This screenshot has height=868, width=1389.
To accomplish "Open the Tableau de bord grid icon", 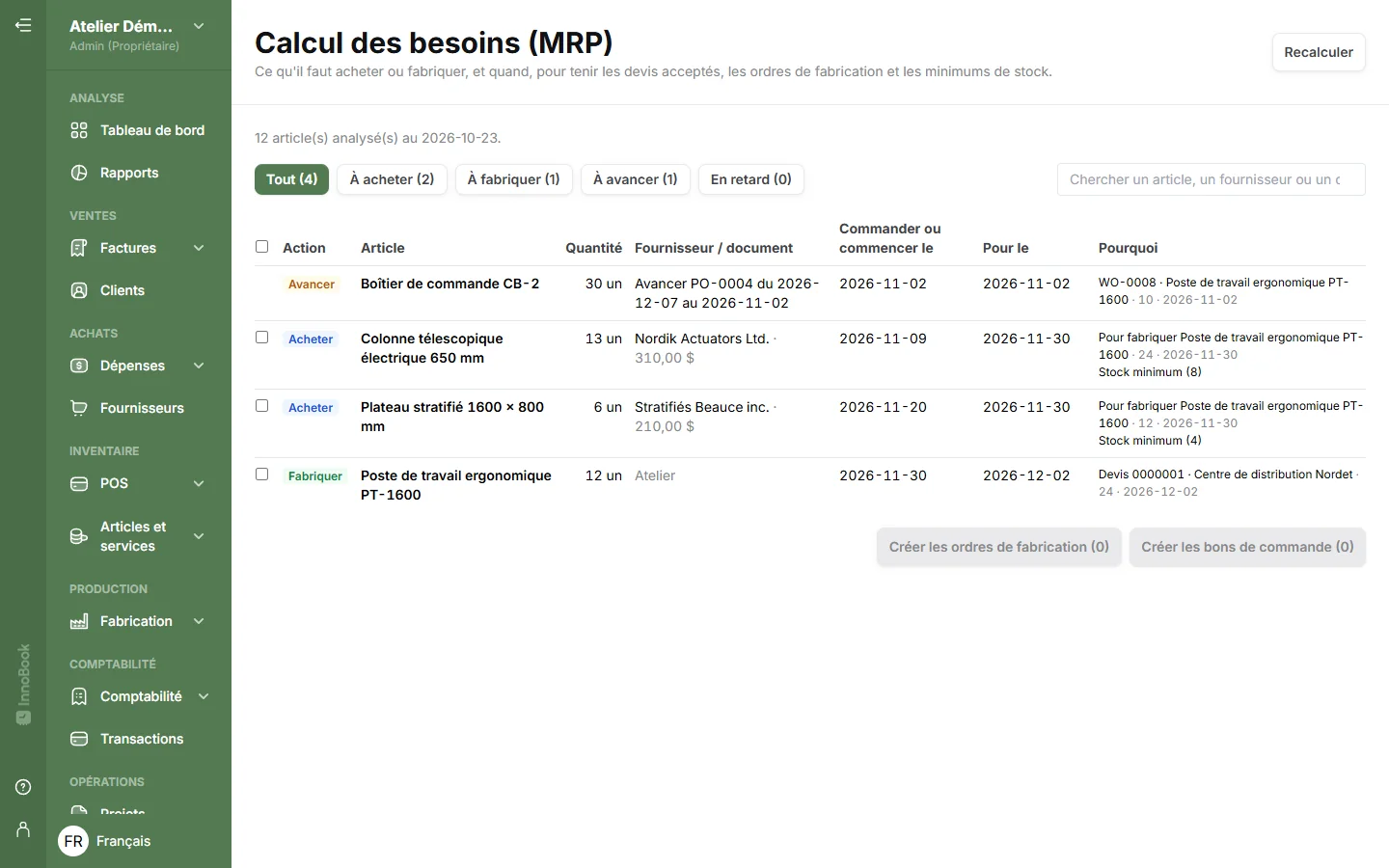I will pyautogui.click(x=79, y=130).
